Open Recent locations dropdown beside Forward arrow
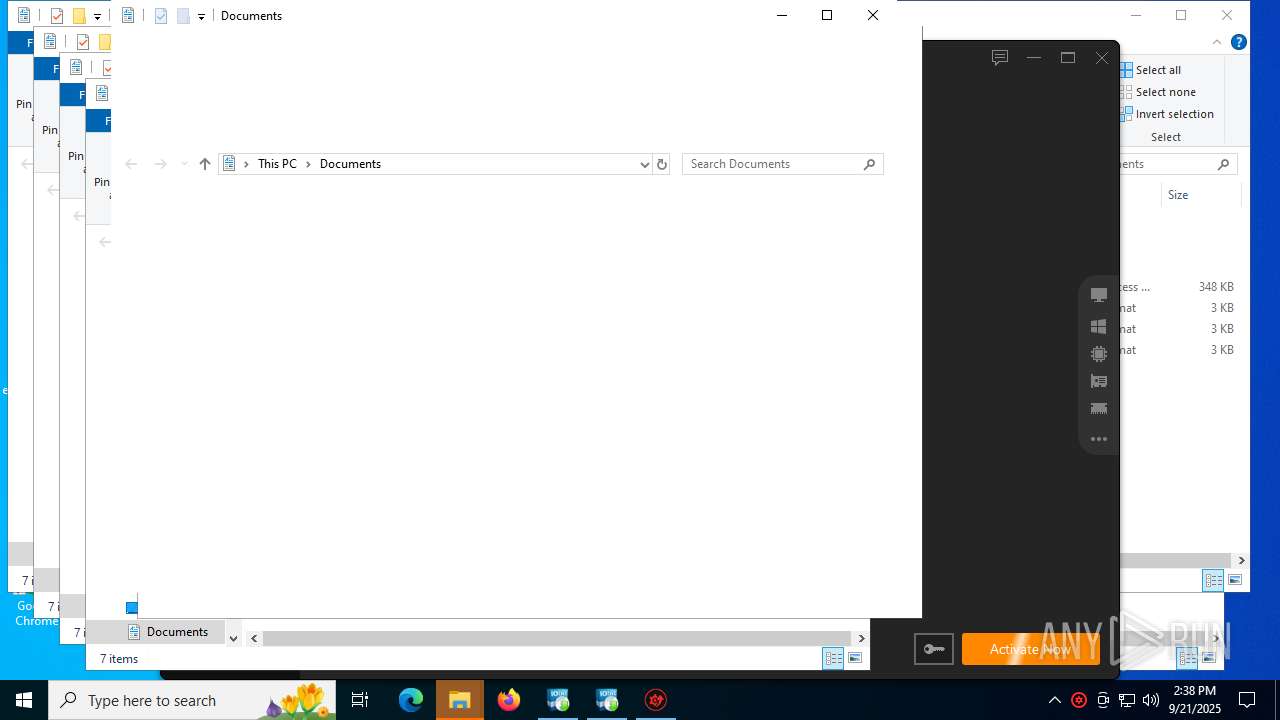Screen dimensions: 1280x720 pos(184,164)
